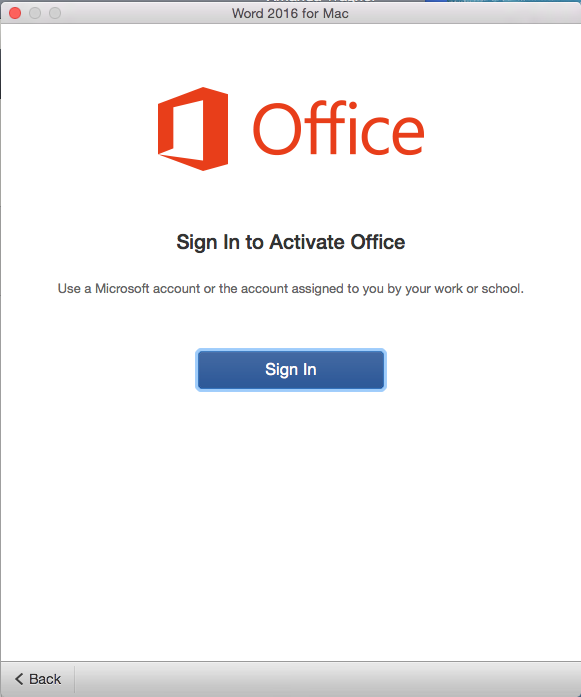The width and height of the screenshot is (581, 697).
Task: Go back using the Back button
Action: tap(38, 679)
